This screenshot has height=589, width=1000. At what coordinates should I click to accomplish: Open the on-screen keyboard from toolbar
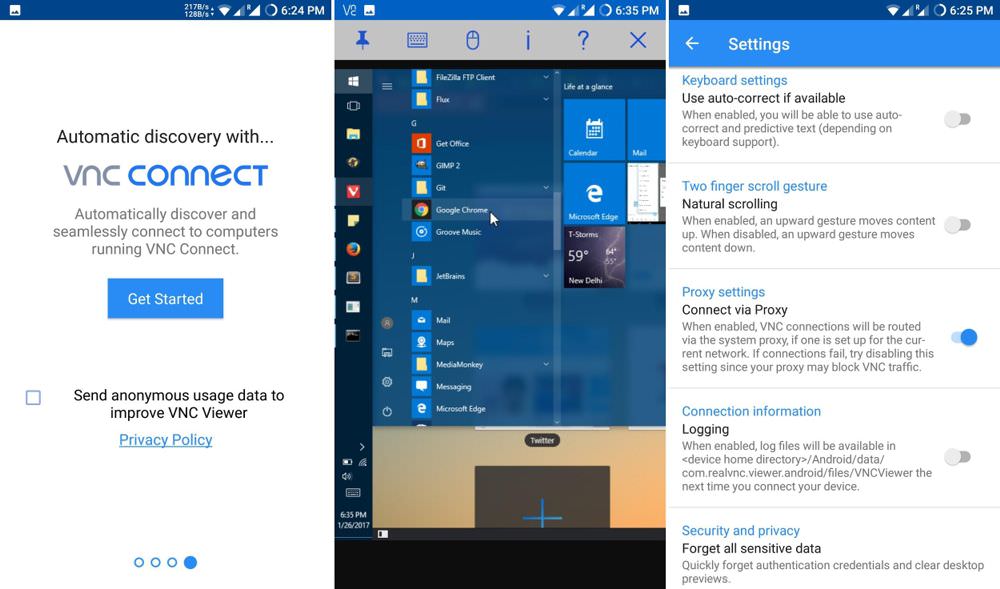(418, 40)
